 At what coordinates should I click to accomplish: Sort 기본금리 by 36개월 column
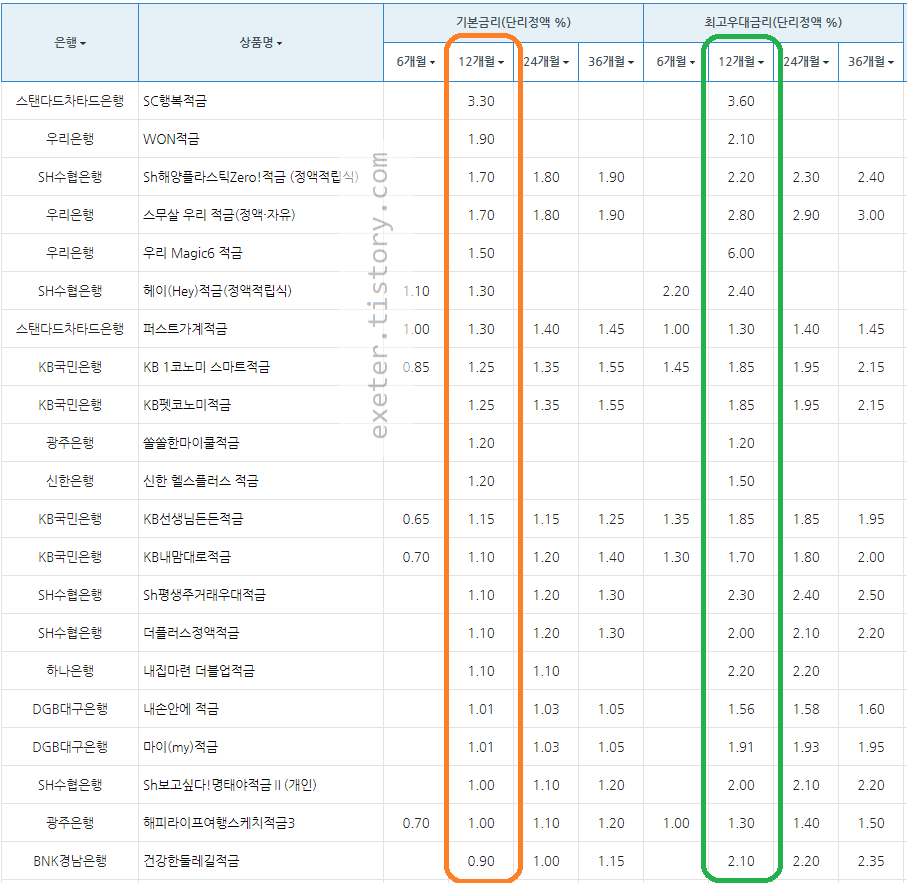(611, 61)
